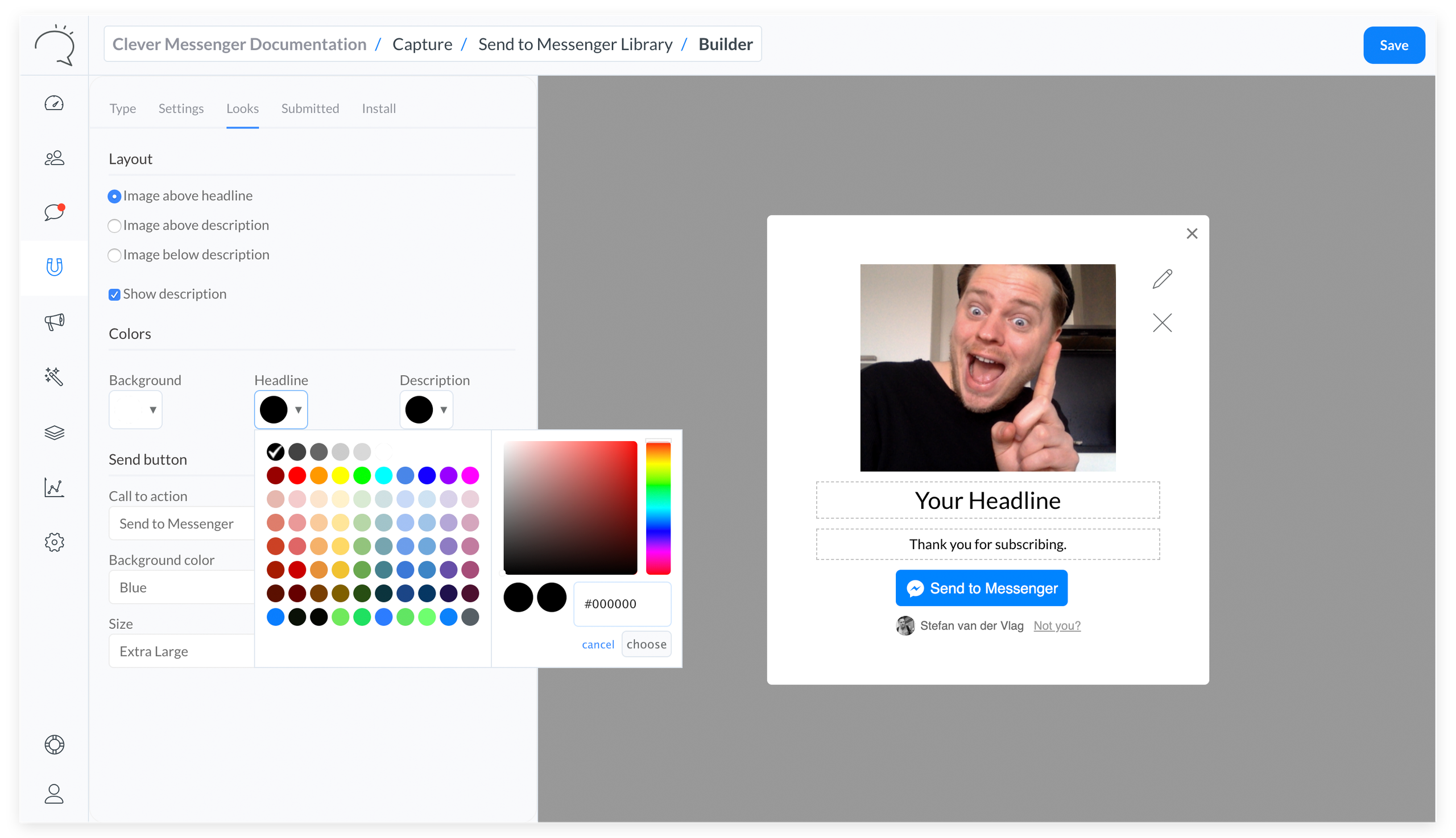The image size is (1456, 838).
Task: Click the pencil edit icon beside the image
Action: pos(1162,279)
